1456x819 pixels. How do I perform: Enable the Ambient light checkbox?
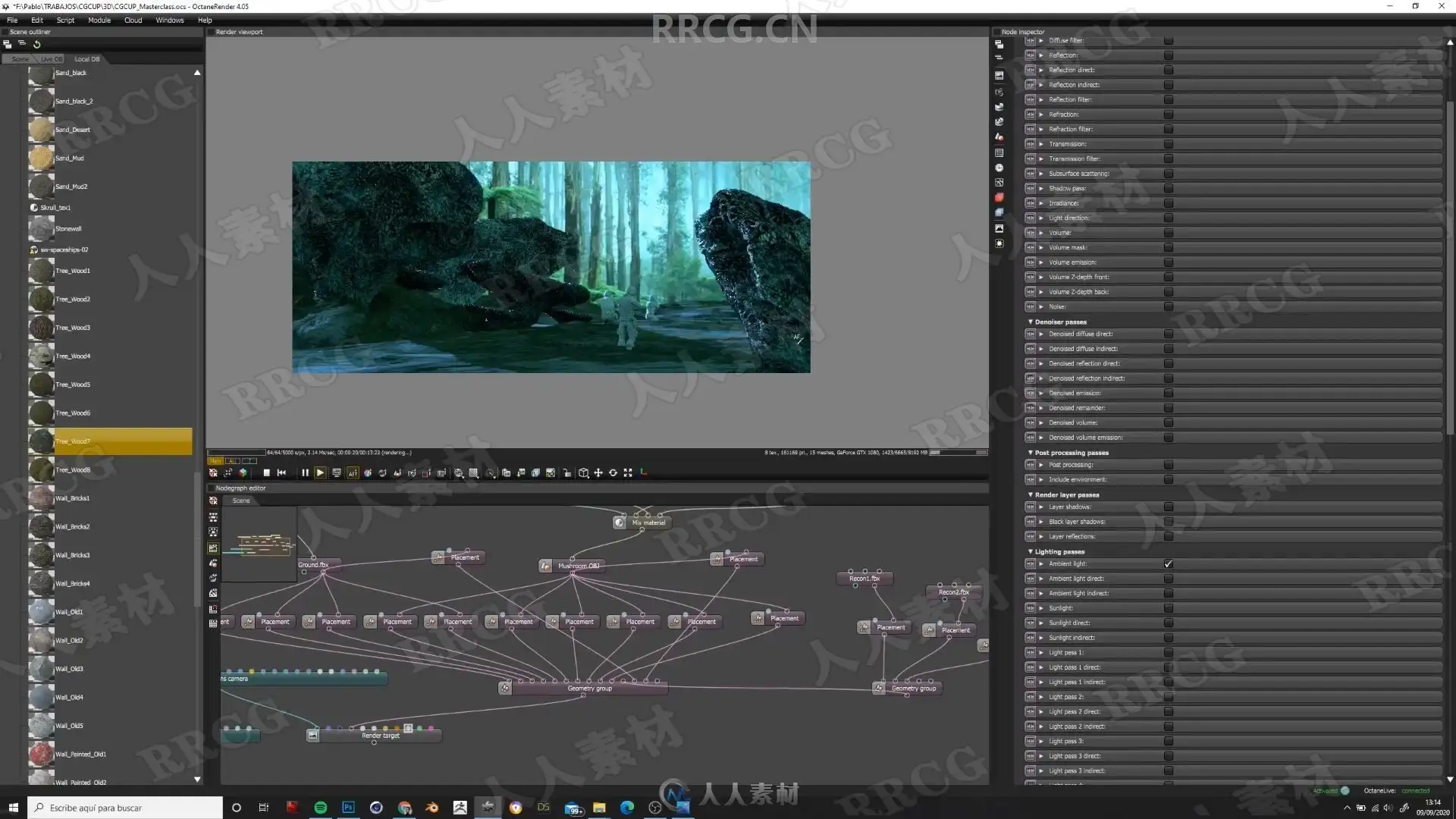tap(1168, 563)
